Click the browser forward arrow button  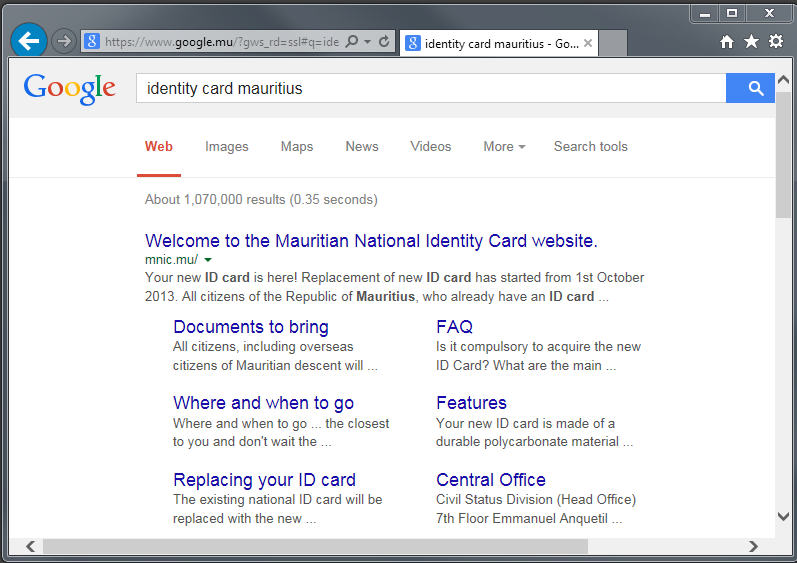[64, 41]
